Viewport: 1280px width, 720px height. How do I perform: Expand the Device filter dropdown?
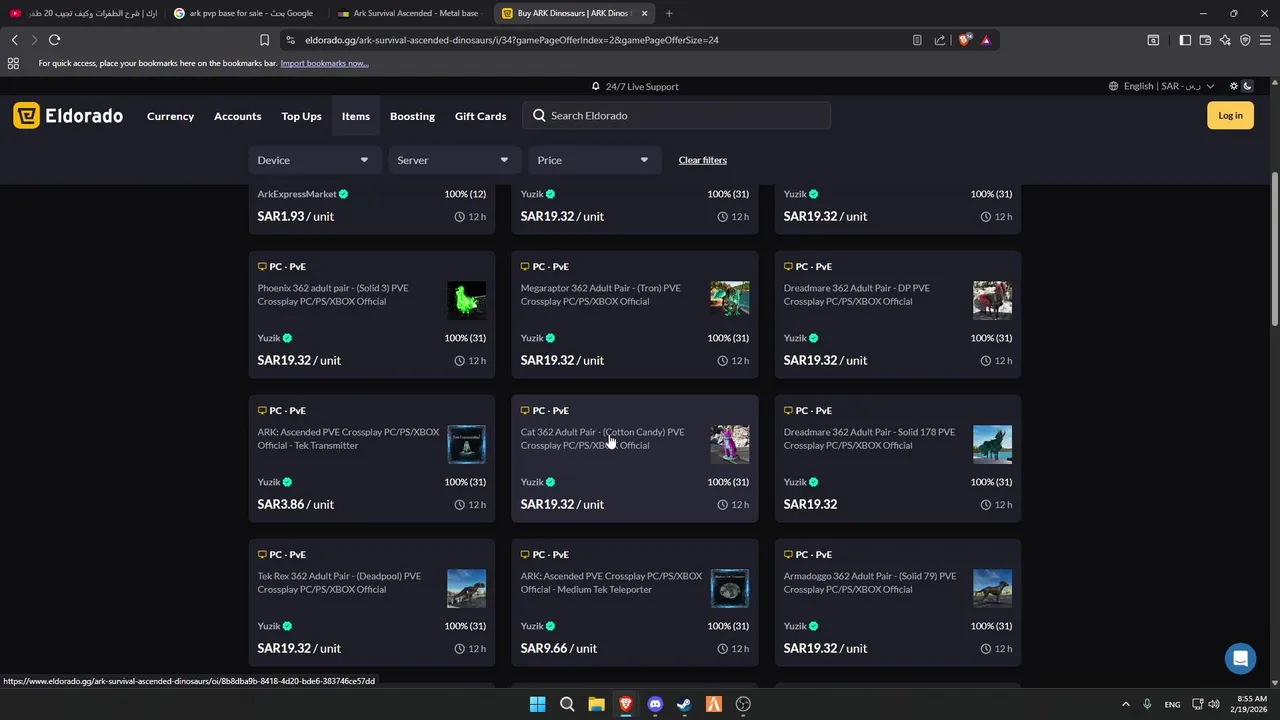(313, 160)
